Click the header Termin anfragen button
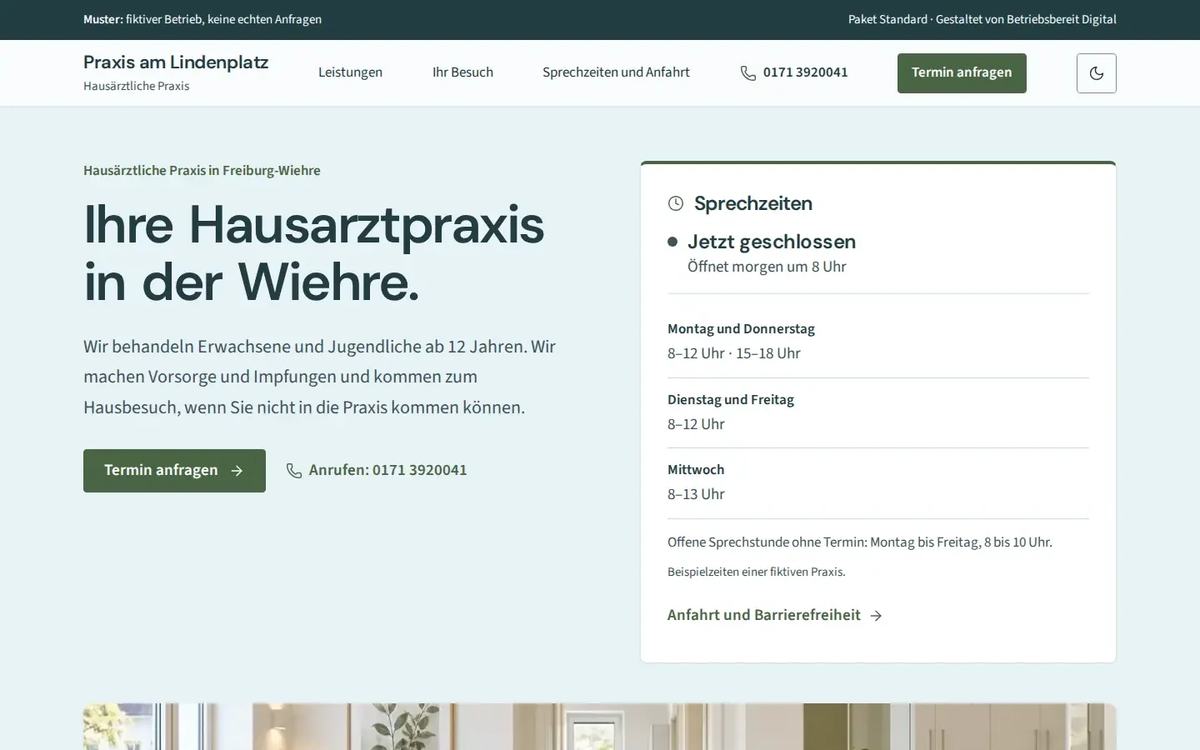 (x=962, y=73)
